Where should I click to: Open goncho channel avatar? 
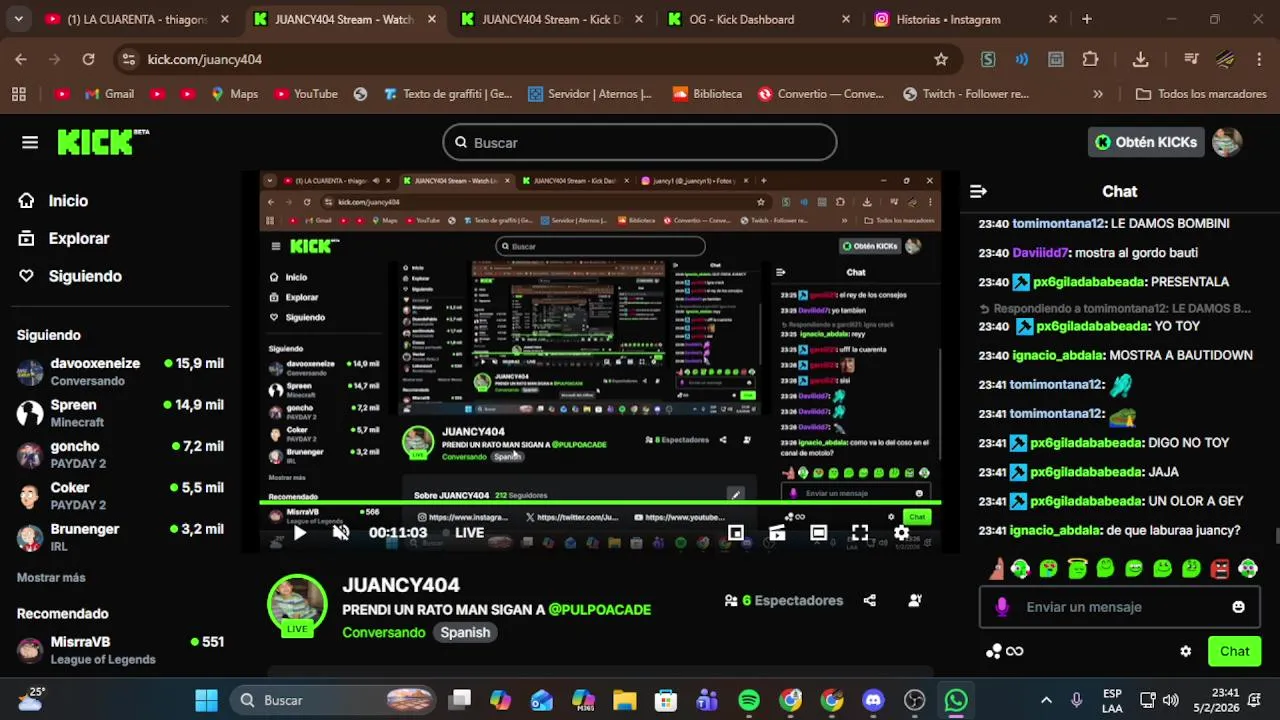[30, 455]
